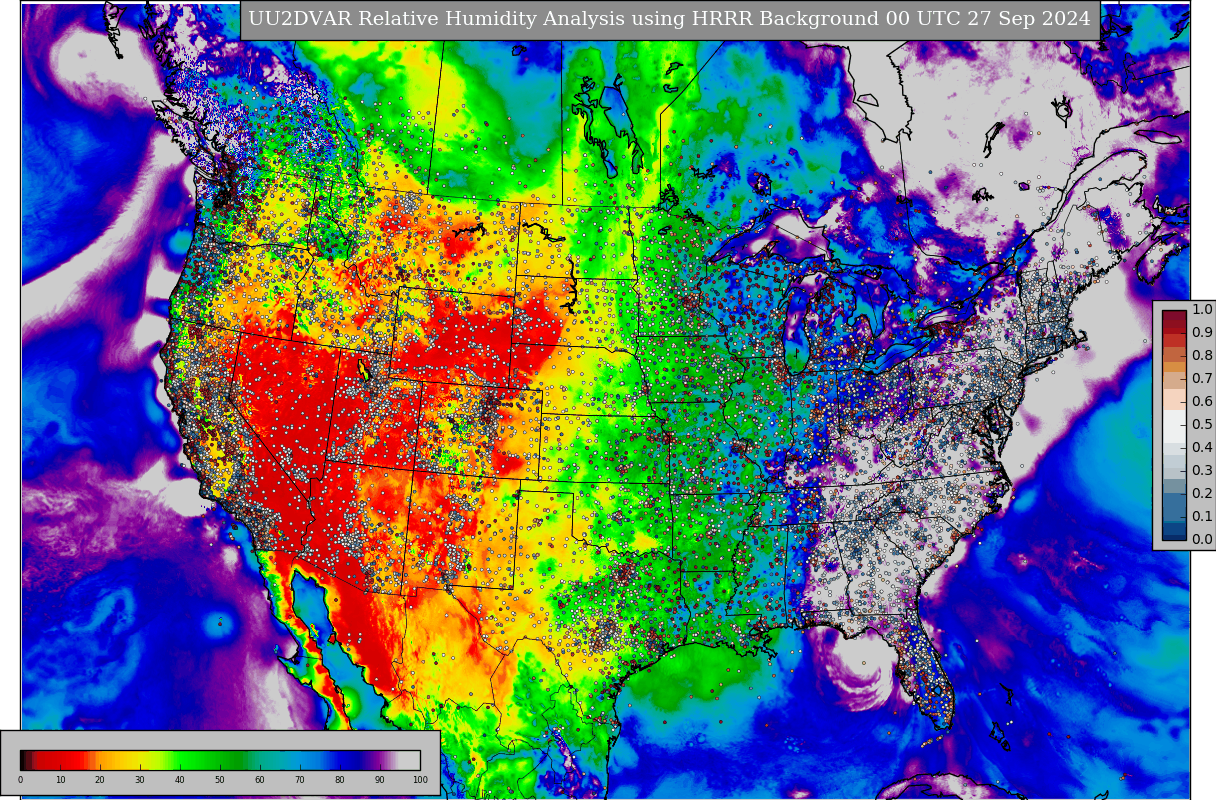Select the 0.4 label on the right colorbar

tap(1202, 447)
